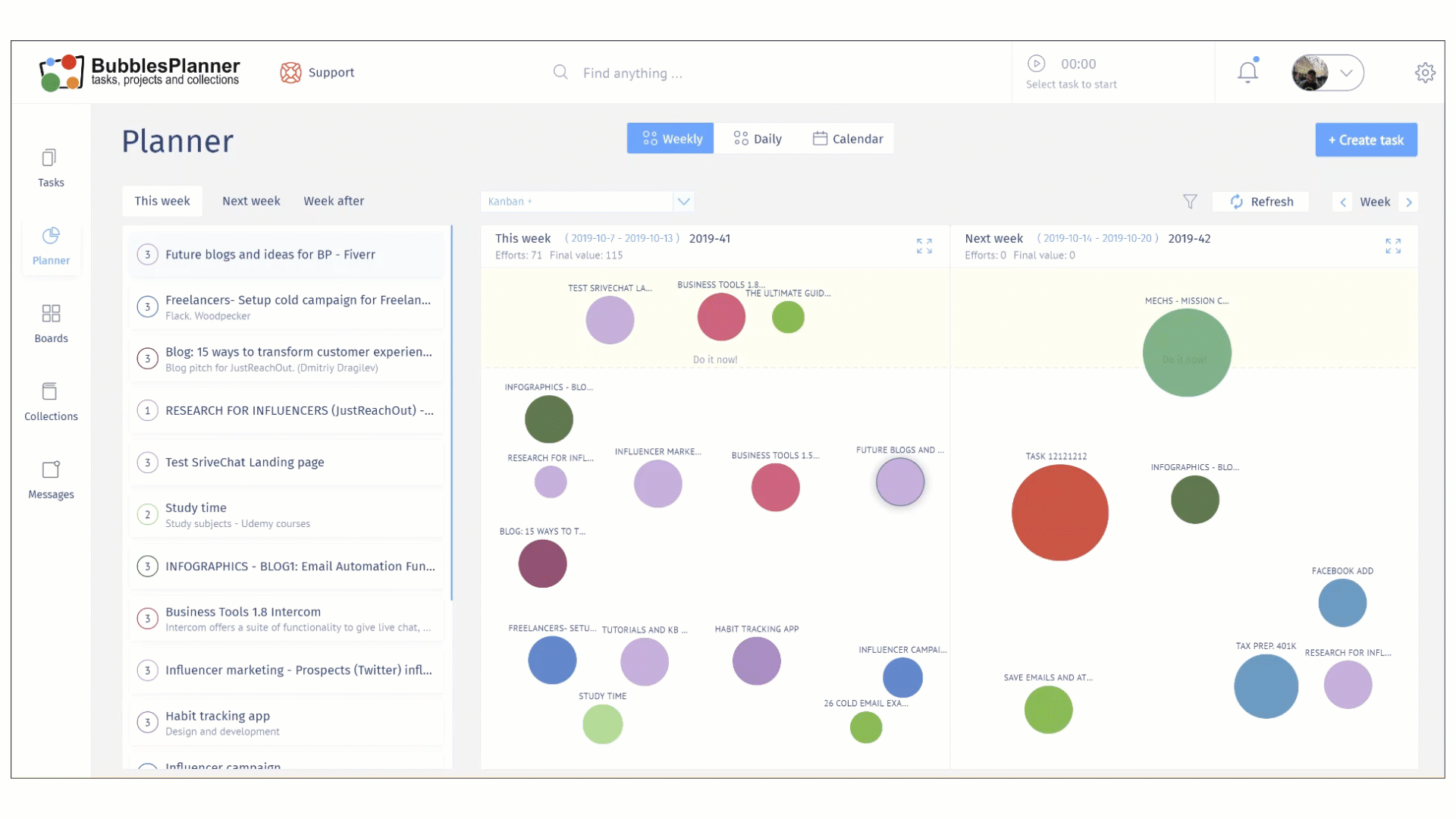Viewport: 1456px width, 819px height.
Task: Go to the previous week arrow
Action: click(x=1343, y=202)
